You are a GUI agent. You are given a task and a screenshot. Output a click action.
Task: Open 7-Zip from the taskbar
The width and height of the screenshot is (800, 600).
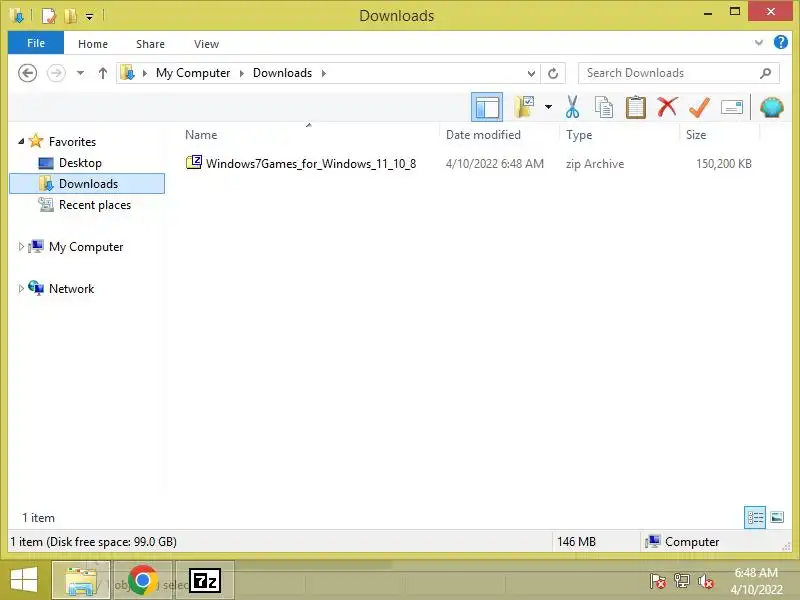tap(205, 581)
